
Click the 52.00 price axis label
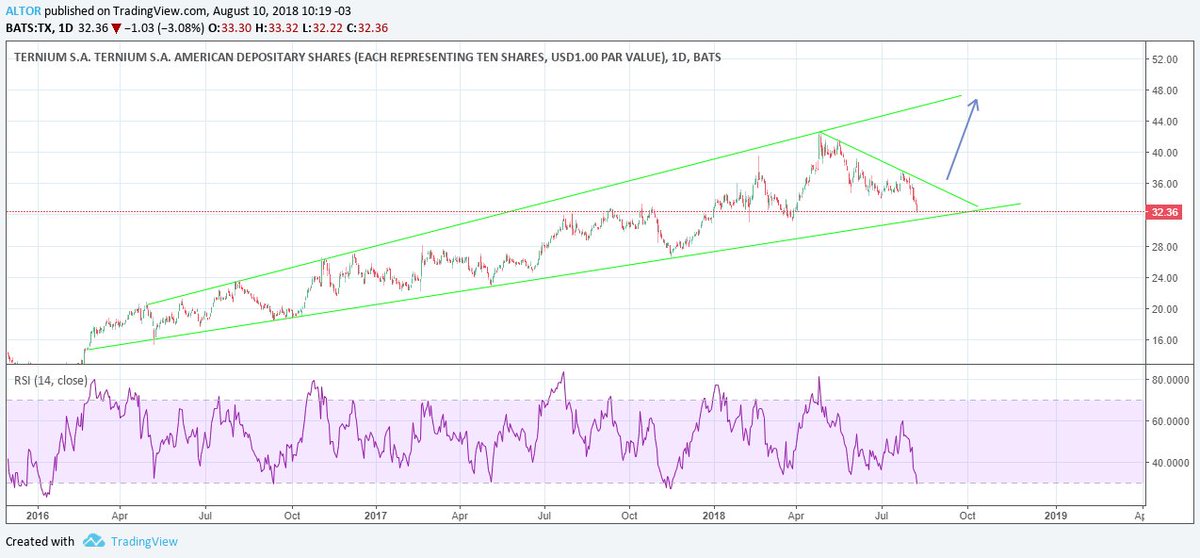[x=1166, y=59]
